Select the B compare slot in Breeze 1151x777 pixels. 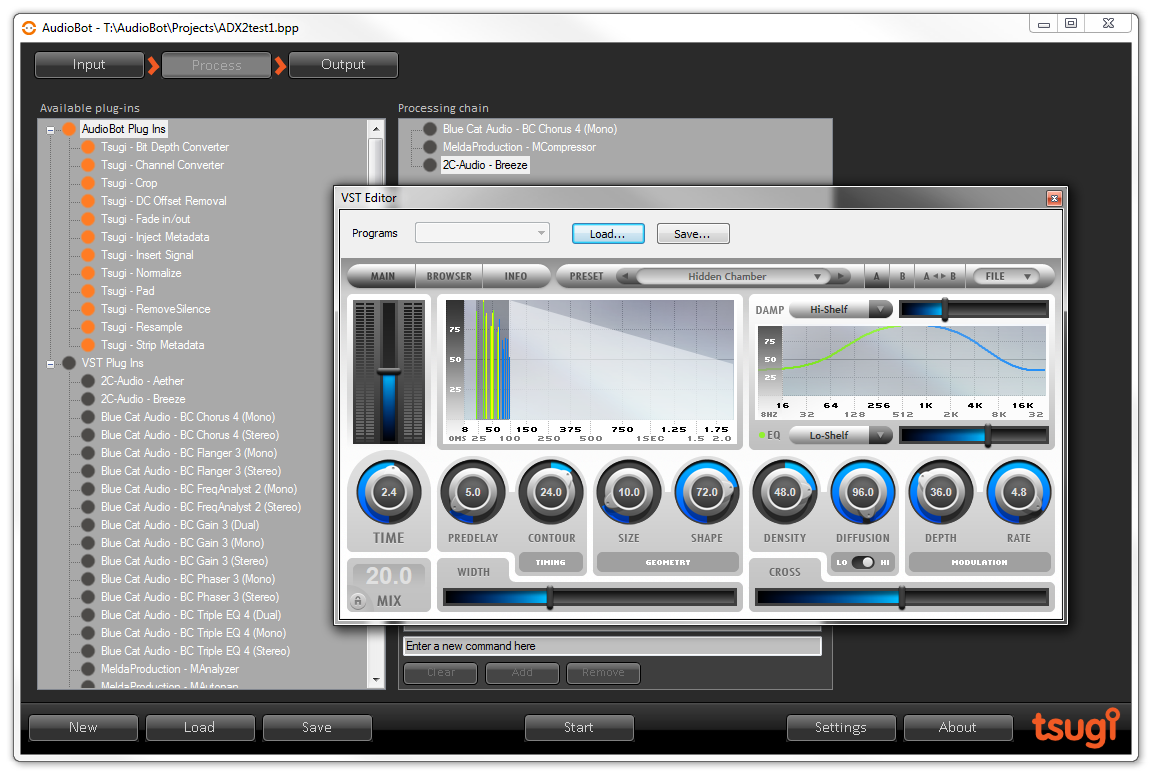pyautogui.click(x=904, y=276)
